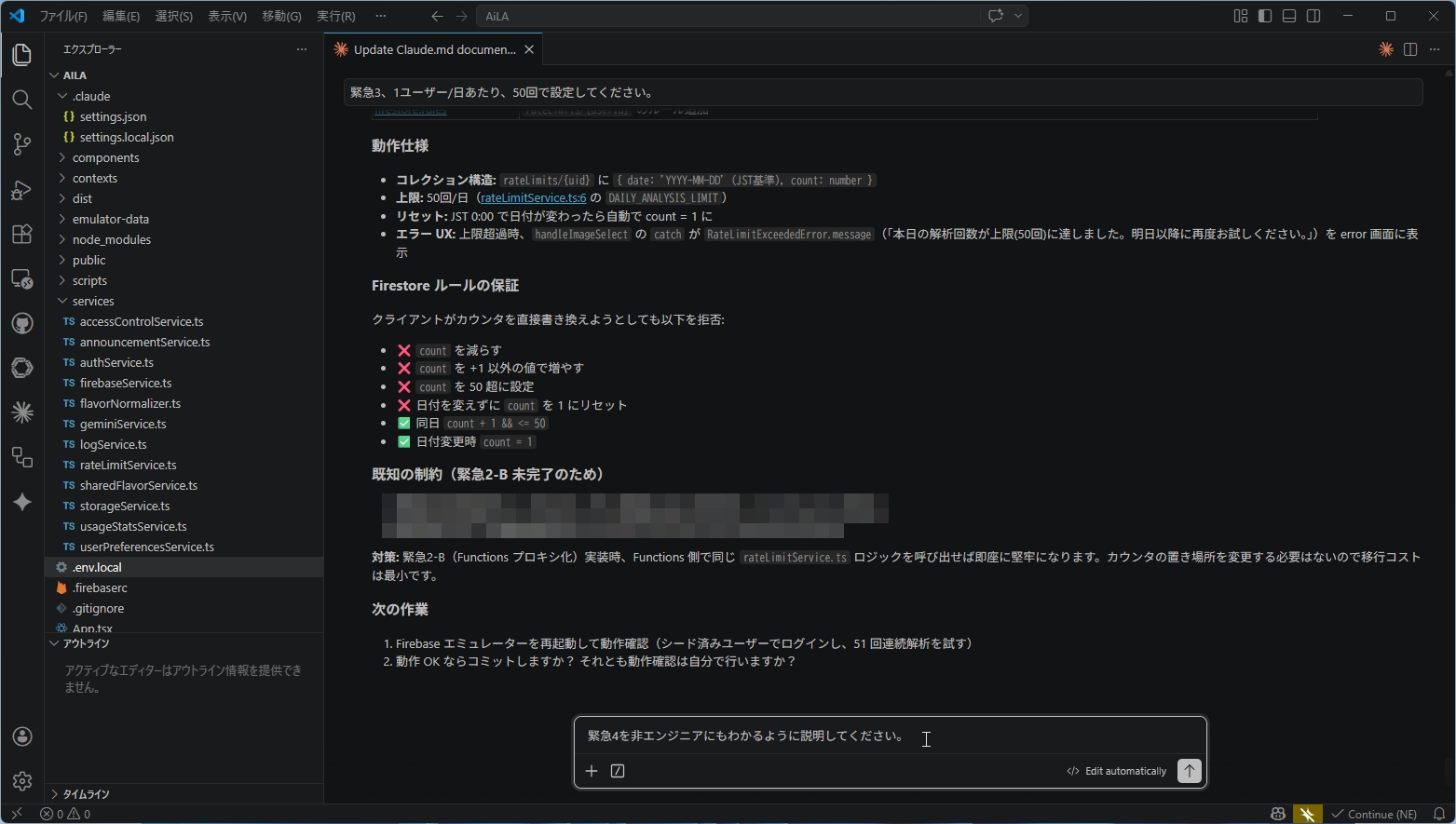The width and height of the screenshot is (1456, 824).
Task: Toggle Edit automatically mode
Action: point(1116,771)
